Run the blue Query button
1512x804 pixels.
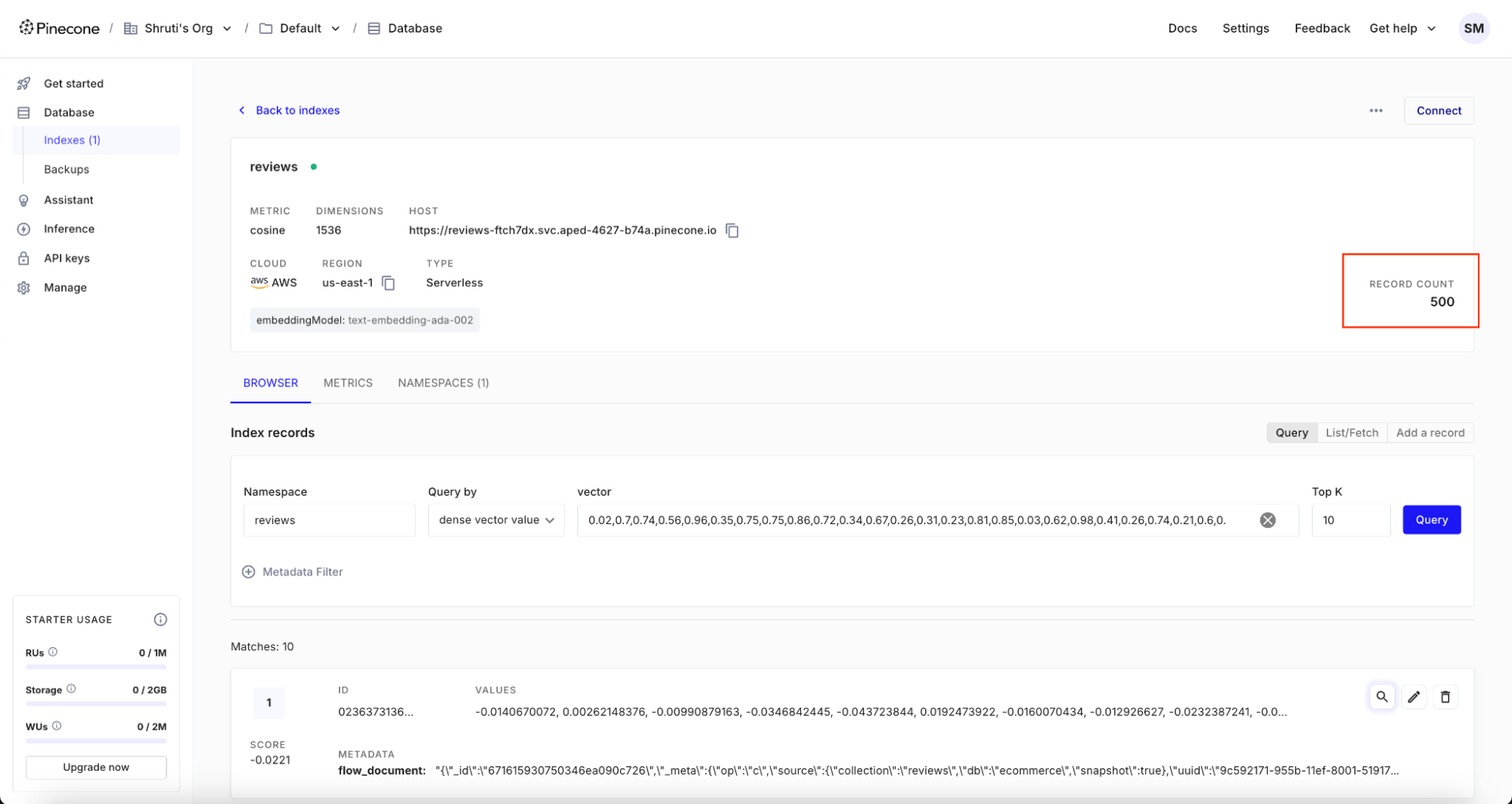pos(1431,520)
